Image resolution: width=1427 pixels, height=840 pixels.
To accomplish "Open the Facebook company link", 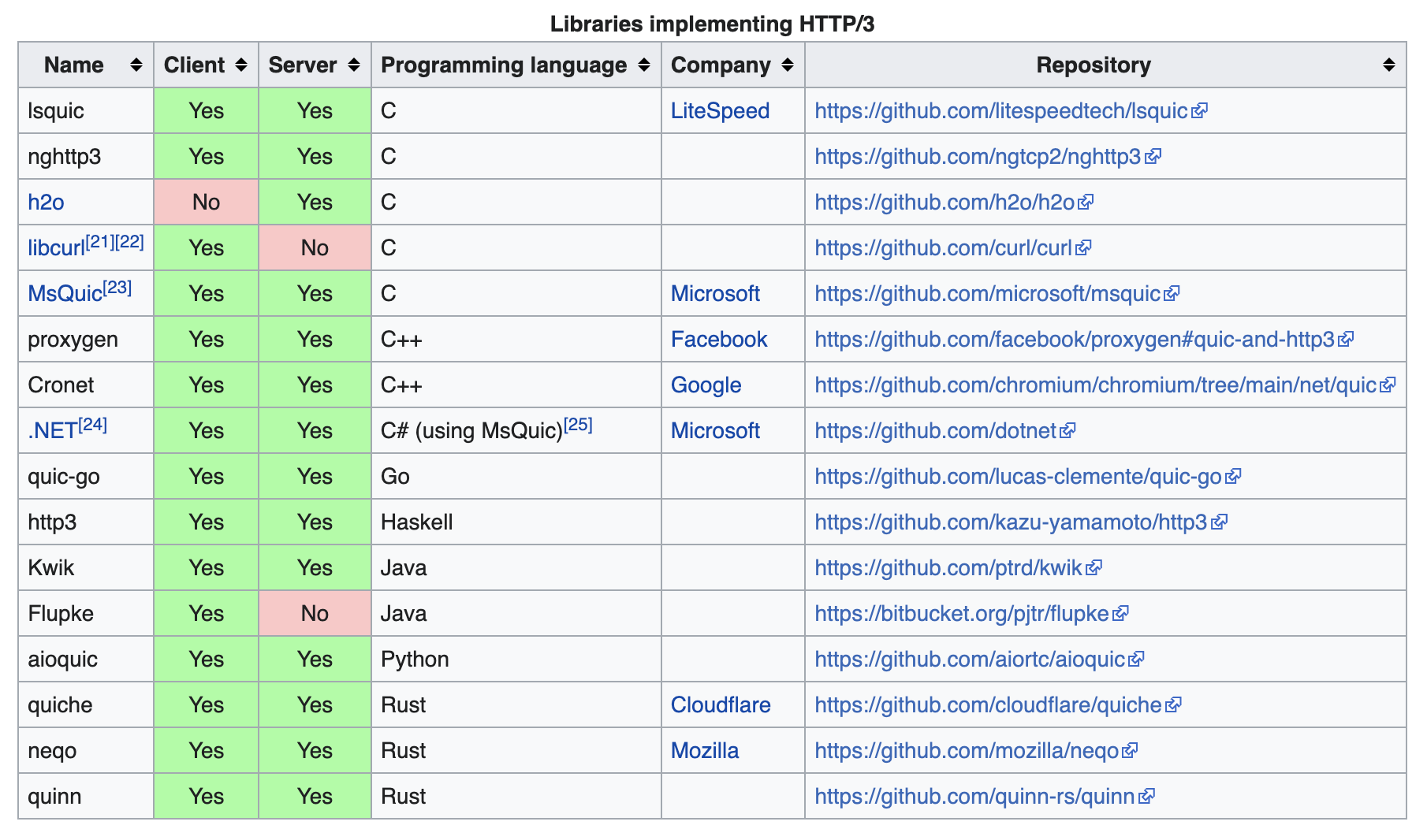I will (x=719, y=340).
